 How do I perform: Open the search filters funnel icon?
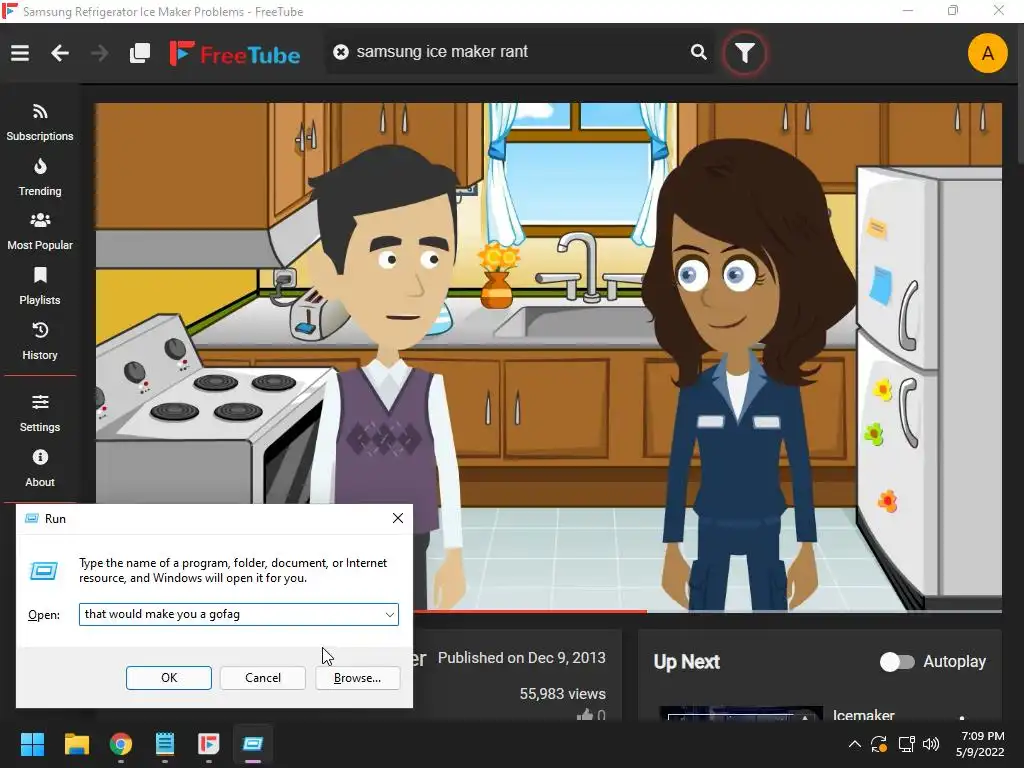click(x=744, y=53)
